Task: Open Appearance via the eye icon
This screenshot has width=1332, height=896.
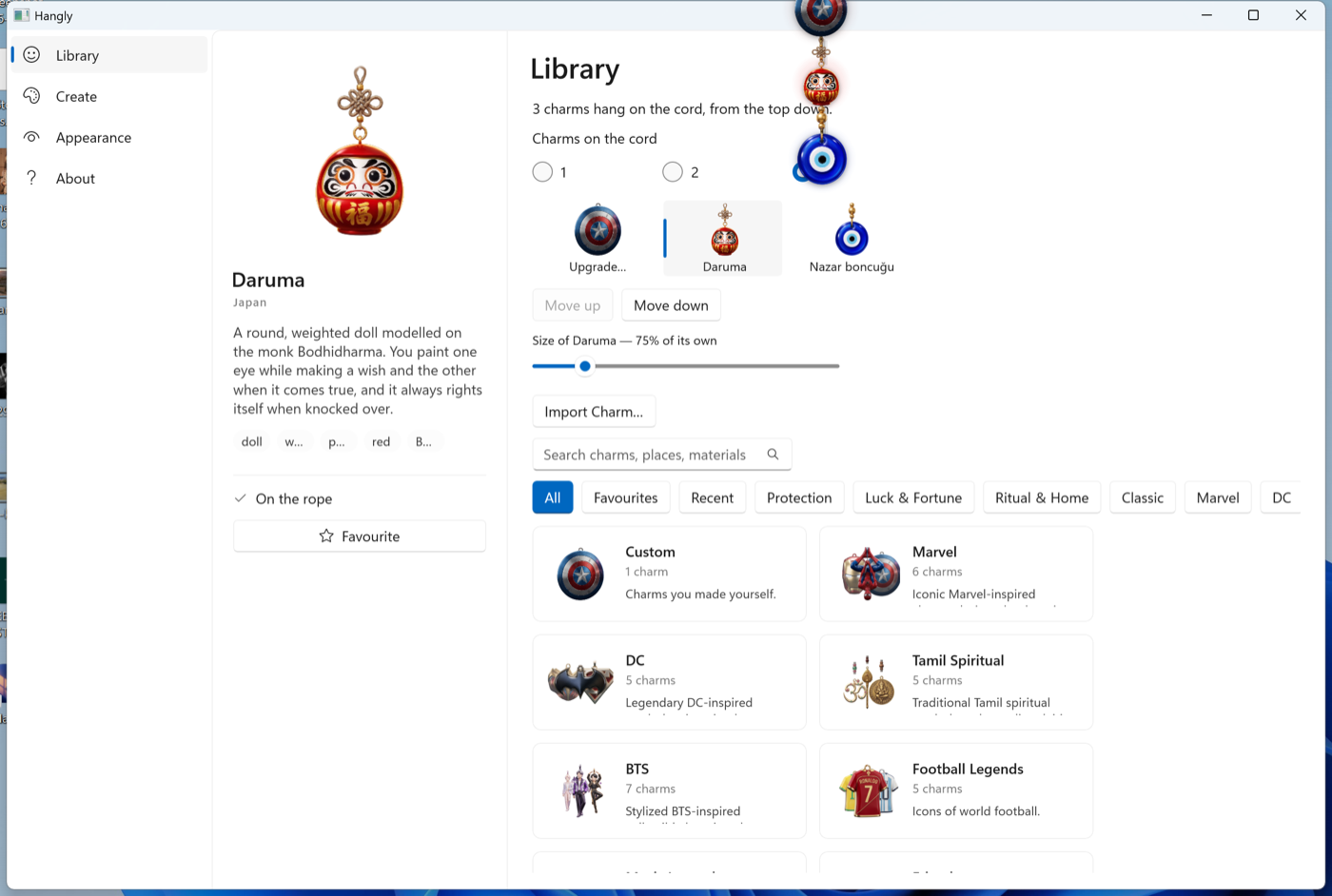Action: (x=31, y=137)
